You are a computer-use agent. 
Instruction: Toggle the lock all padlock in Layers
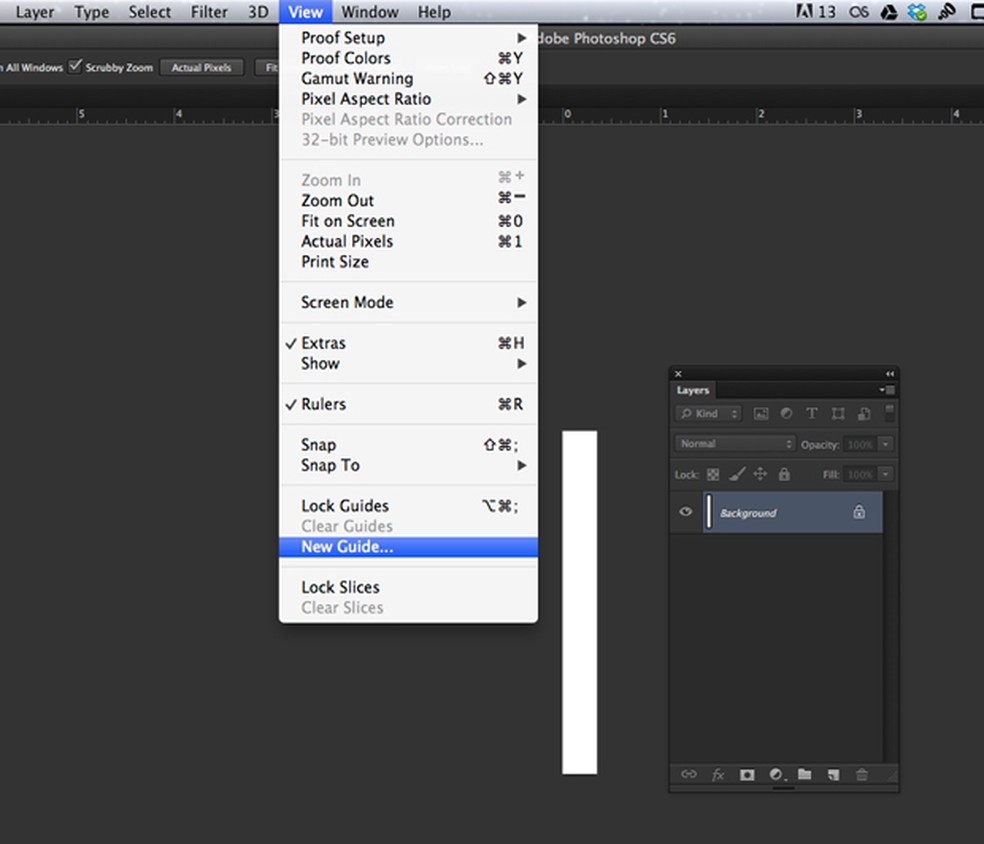pyautogui.click(x=784, y=475)
